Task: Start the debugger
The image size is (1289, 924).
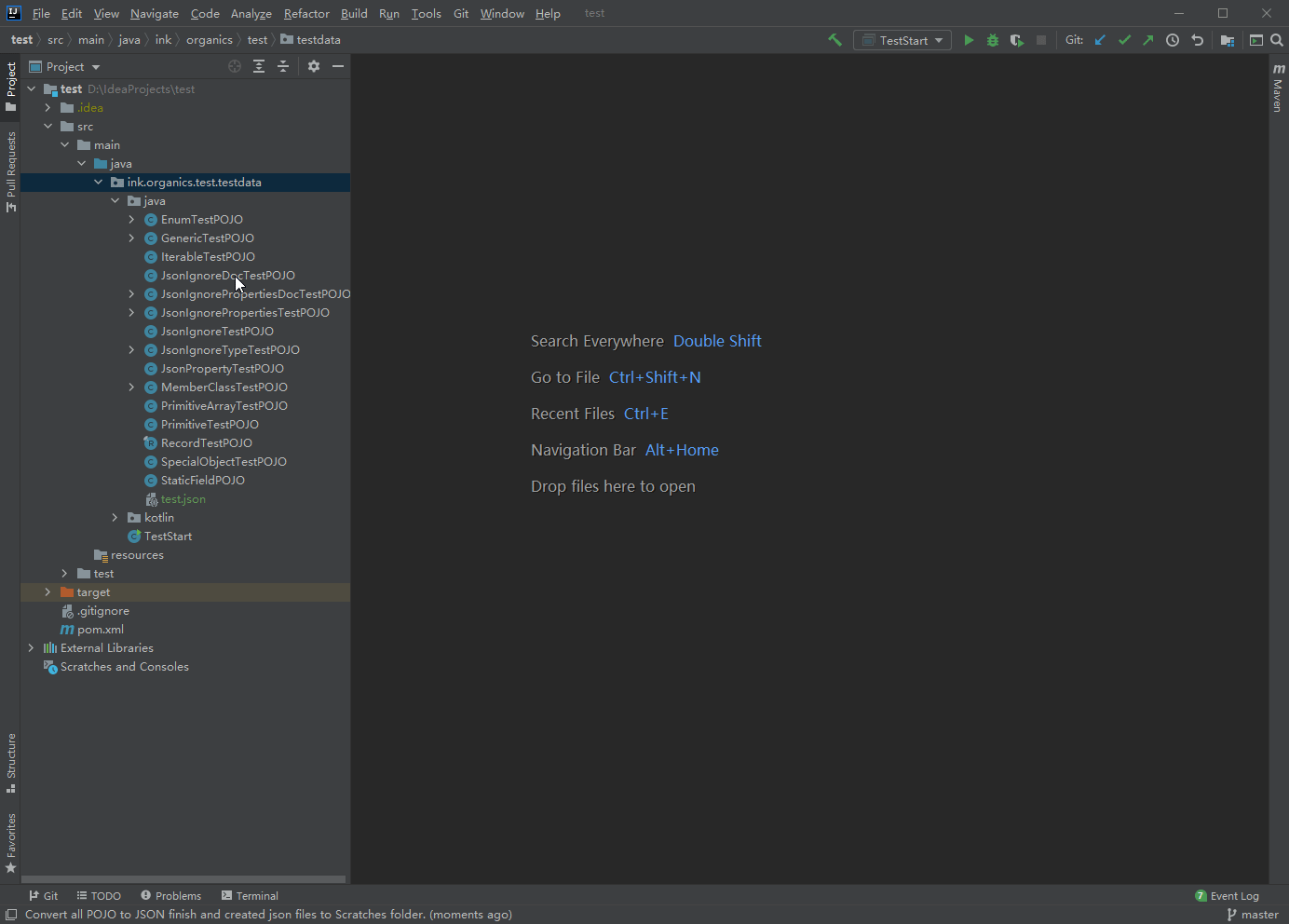Action: [992, 40]
